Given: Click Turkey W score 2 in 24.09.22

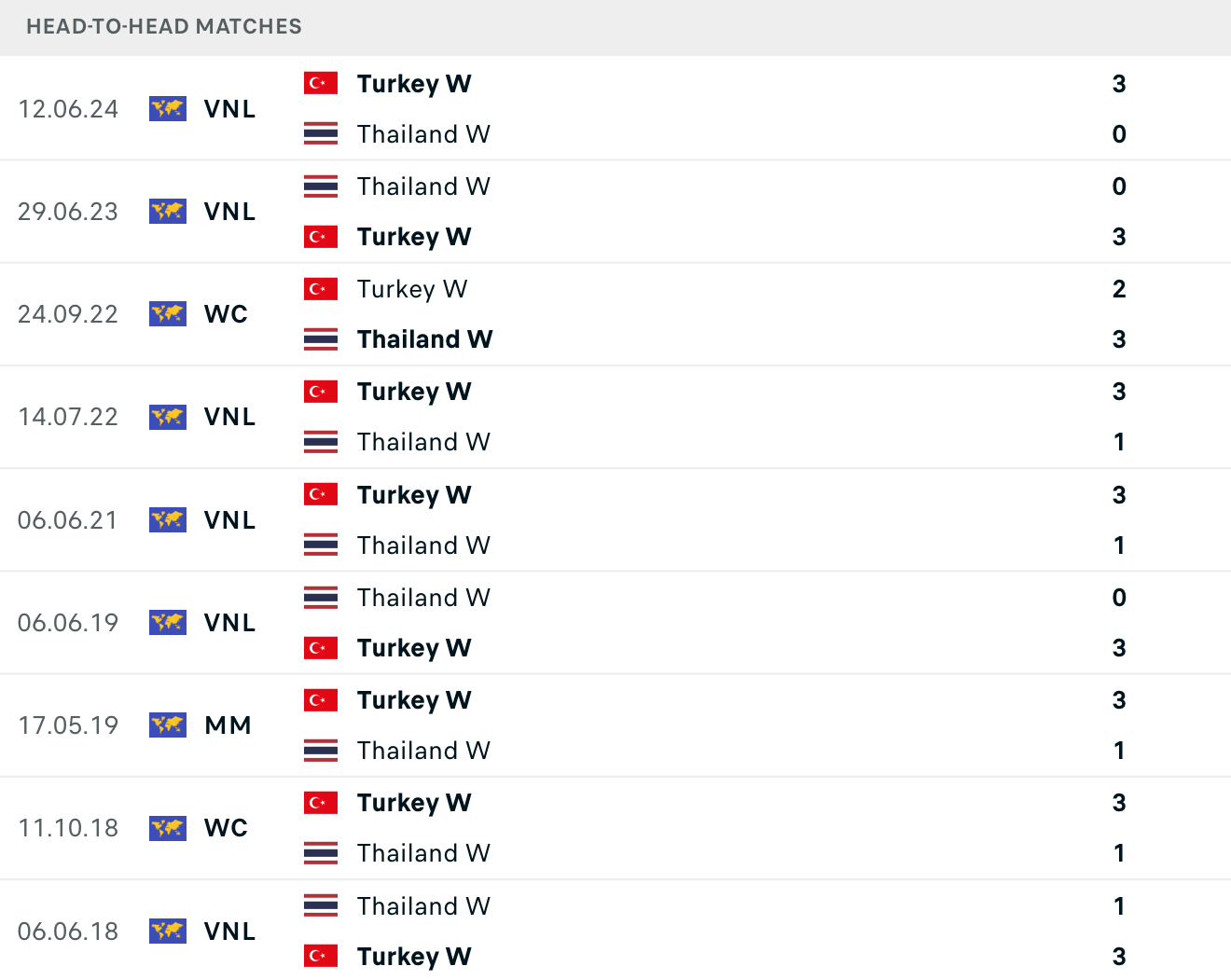Looking at the screenshot, I should [1119, 289].
